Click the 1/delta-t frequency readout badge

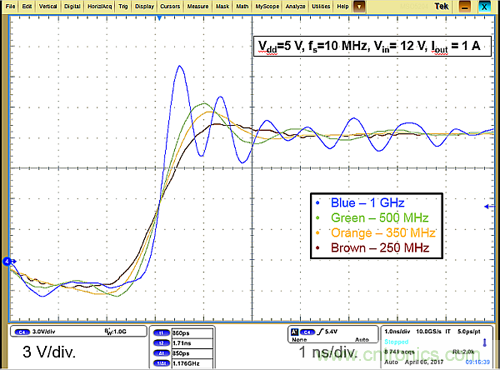point(161,363)
